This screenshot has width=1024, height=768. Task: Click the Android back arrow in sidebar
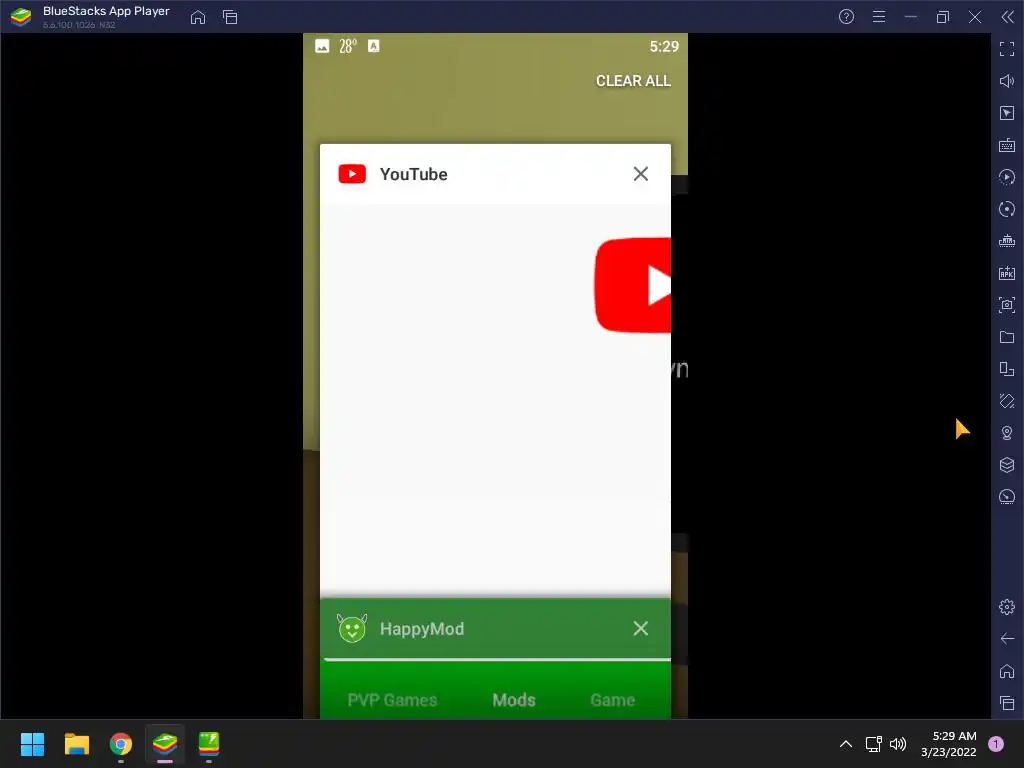tap(1007, 639)
